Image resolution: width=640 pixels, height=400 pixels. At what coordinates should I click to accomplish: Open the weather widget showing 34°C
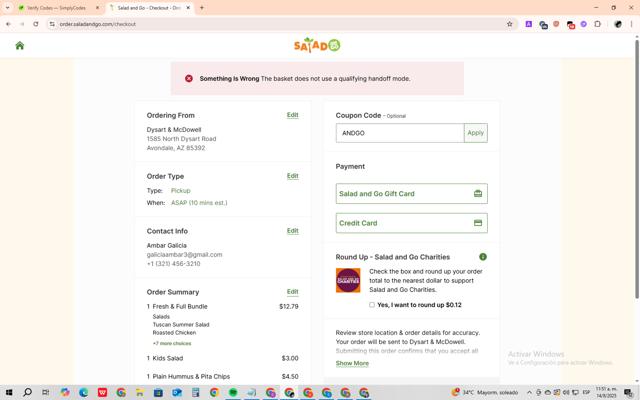[x=485, y=393]
